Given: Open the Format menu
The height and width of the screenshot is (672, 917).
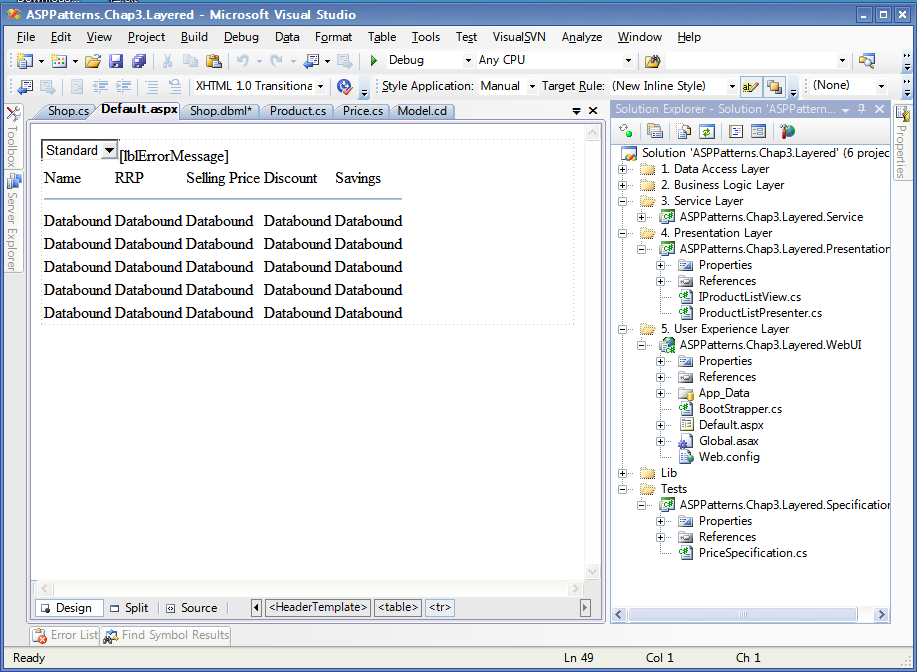Looking at the screenshot, I should click(333, 37).
